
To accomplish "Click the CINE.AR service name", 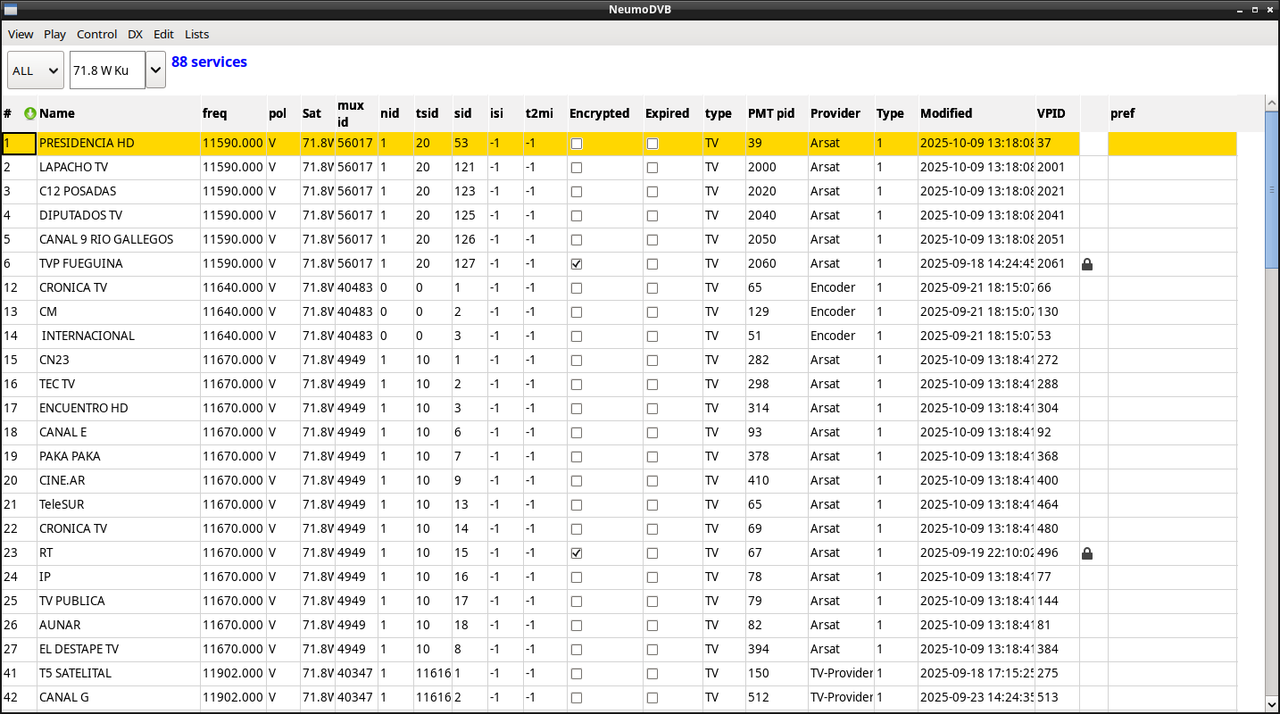I will [x=62, y=481].
